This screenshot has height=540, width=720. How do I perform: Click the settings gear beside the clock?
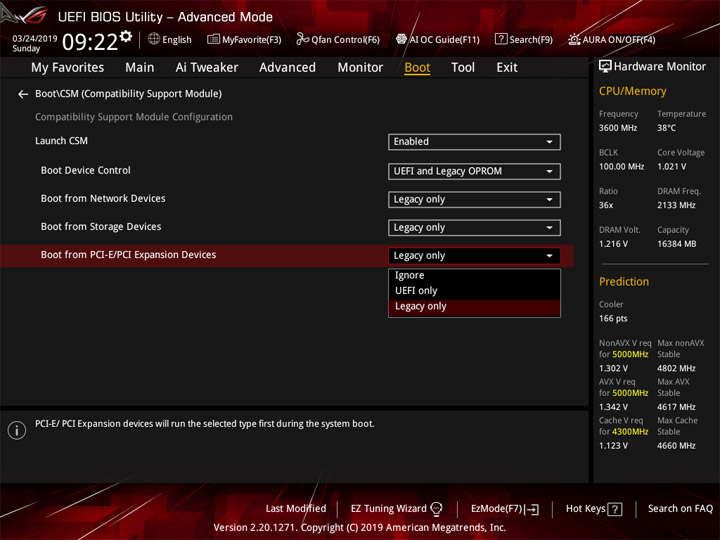(x=126, y=36)
